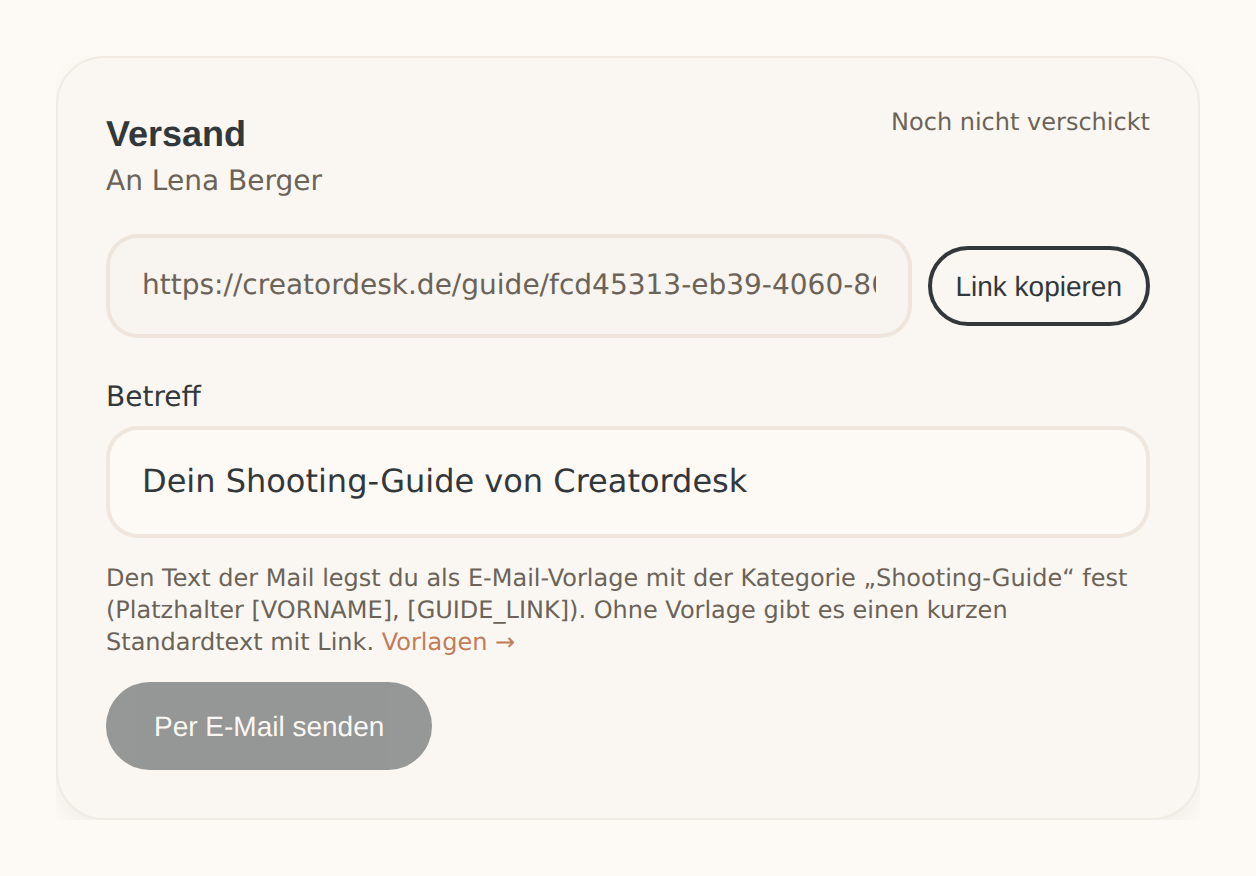Viewport: 1256px width, 876px height.
Task: Click into the Betreff subject field
Action: (628, 482)
